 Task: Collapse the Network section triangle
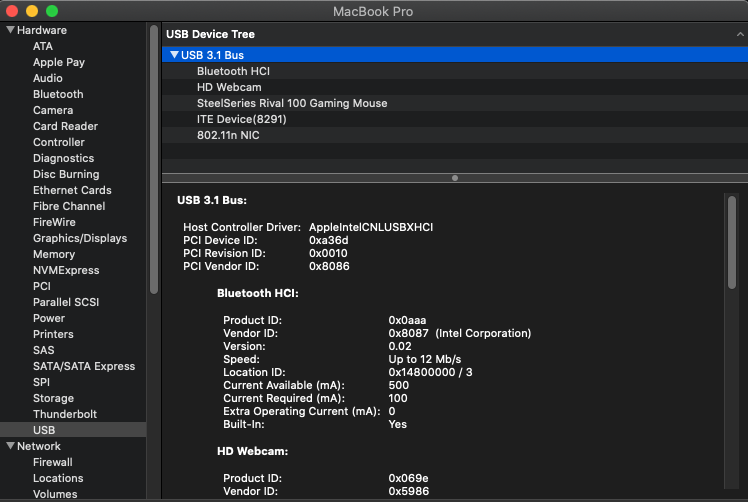point(10,446)
